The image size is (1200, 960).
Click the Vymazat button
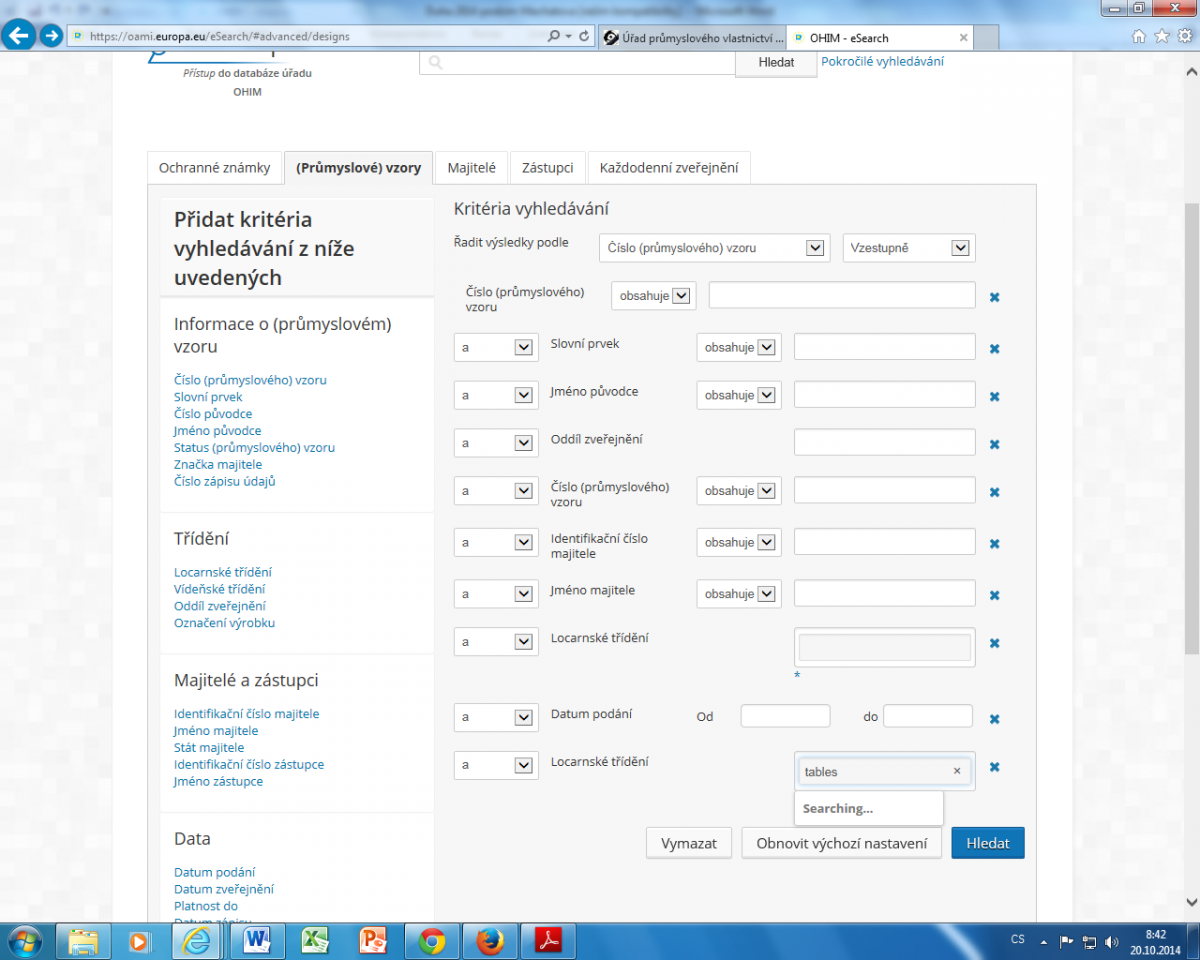(689, 843)
